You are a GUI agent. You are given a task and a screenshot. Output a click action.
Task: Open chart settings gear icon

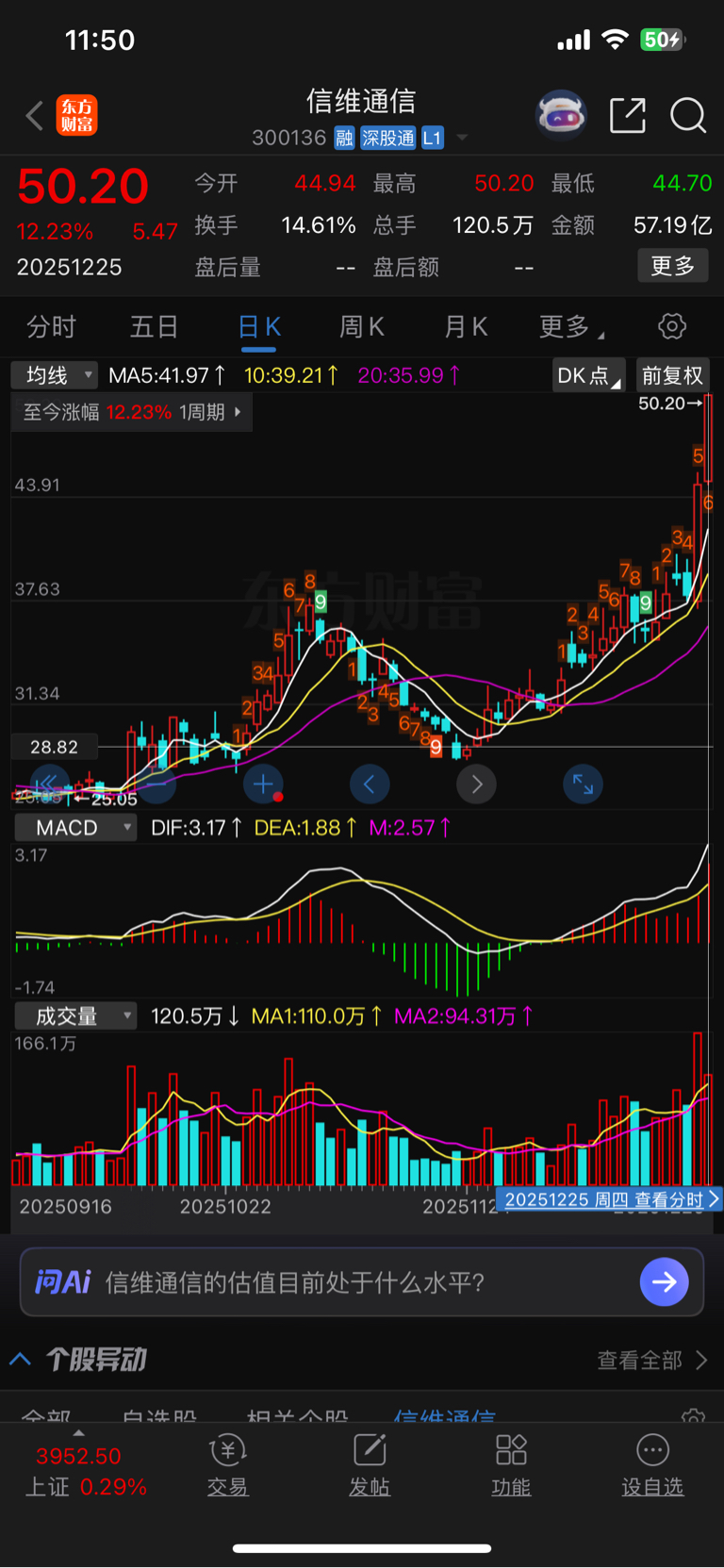pyautogui.click(x=672, y=327)
